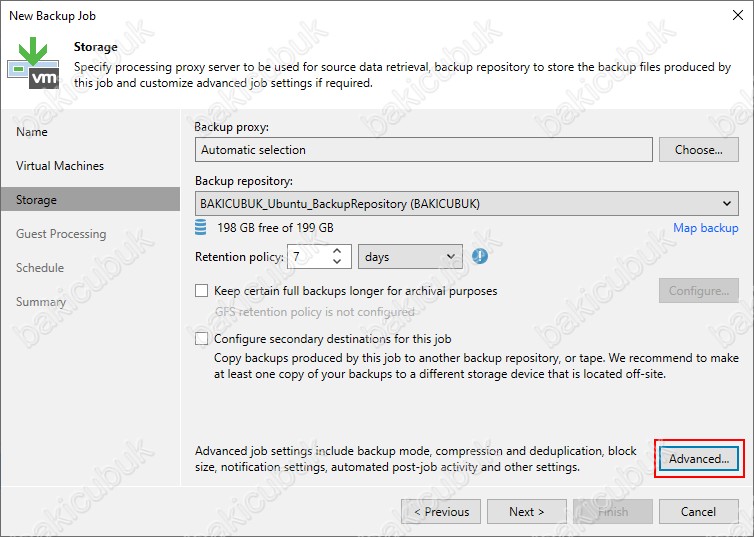754x537 pixels.
Task: Close the New Backup Job dialog
Action: tap(738, 15)
